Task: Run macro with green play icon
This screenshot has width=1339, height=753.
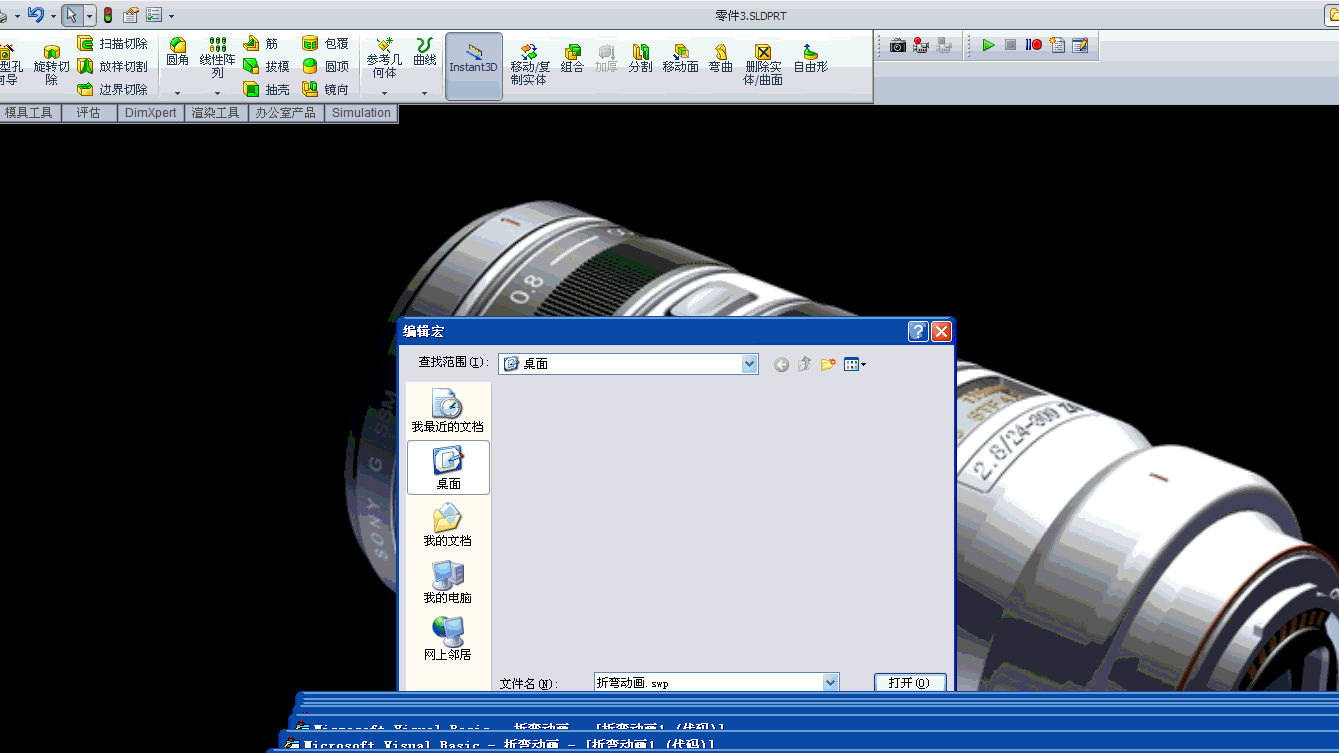Action: pyautogui.click(x=988, y=45)
